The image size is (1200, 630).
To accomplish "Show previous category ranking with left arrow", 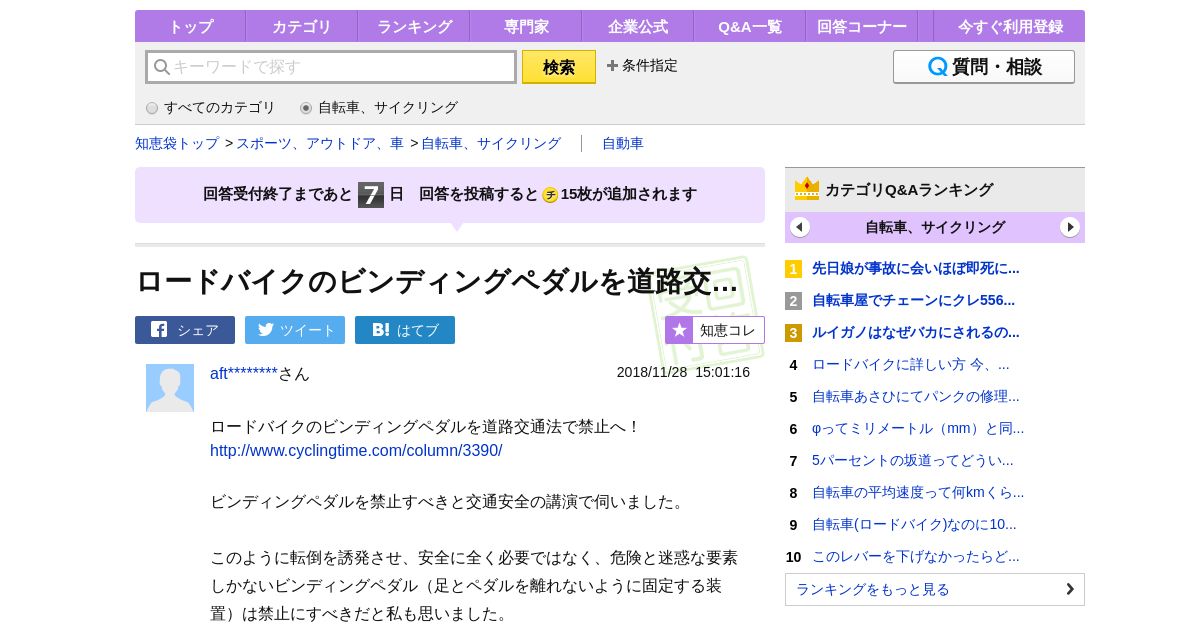I will tap(800, 227).
